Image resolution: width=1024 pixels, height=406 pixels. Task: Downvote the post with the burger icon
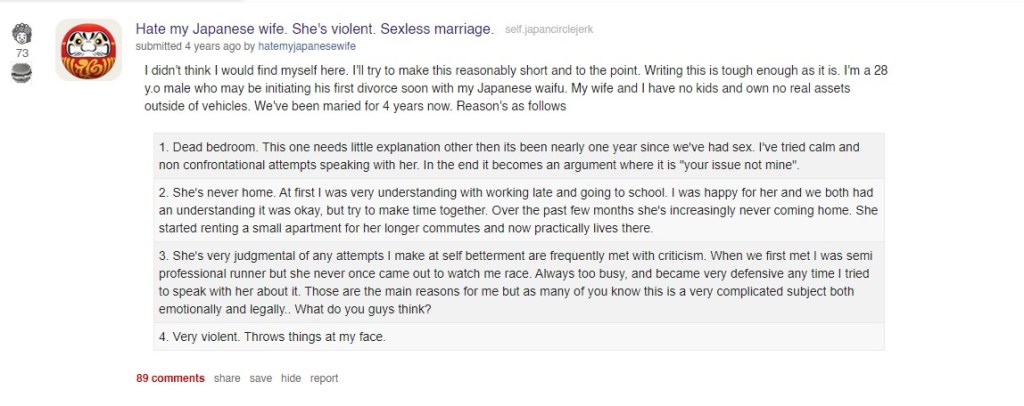pyautogui.click(x=21, y=72)
